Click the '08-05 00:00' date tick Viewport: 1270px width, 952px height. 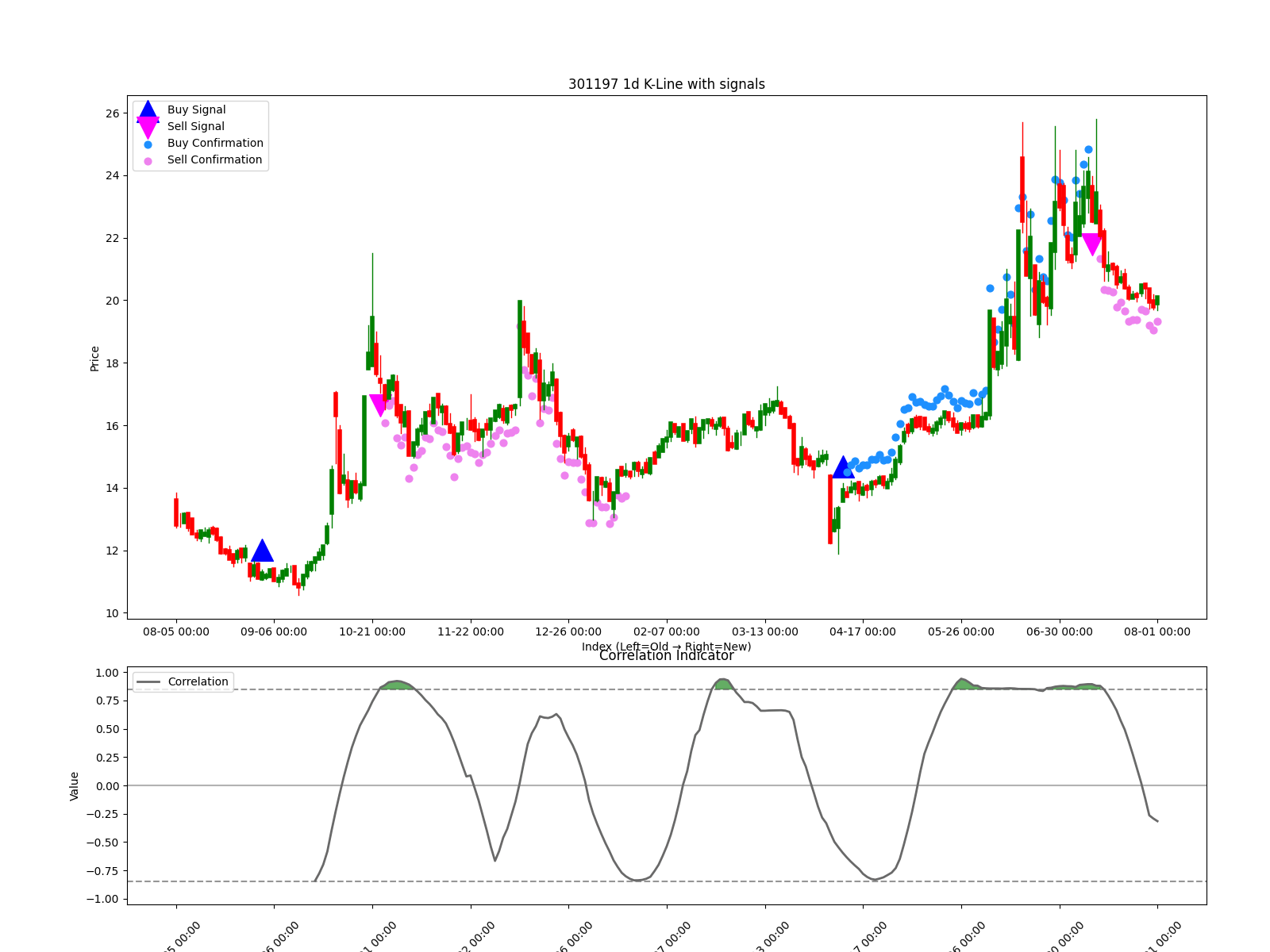tap(176, 631)
